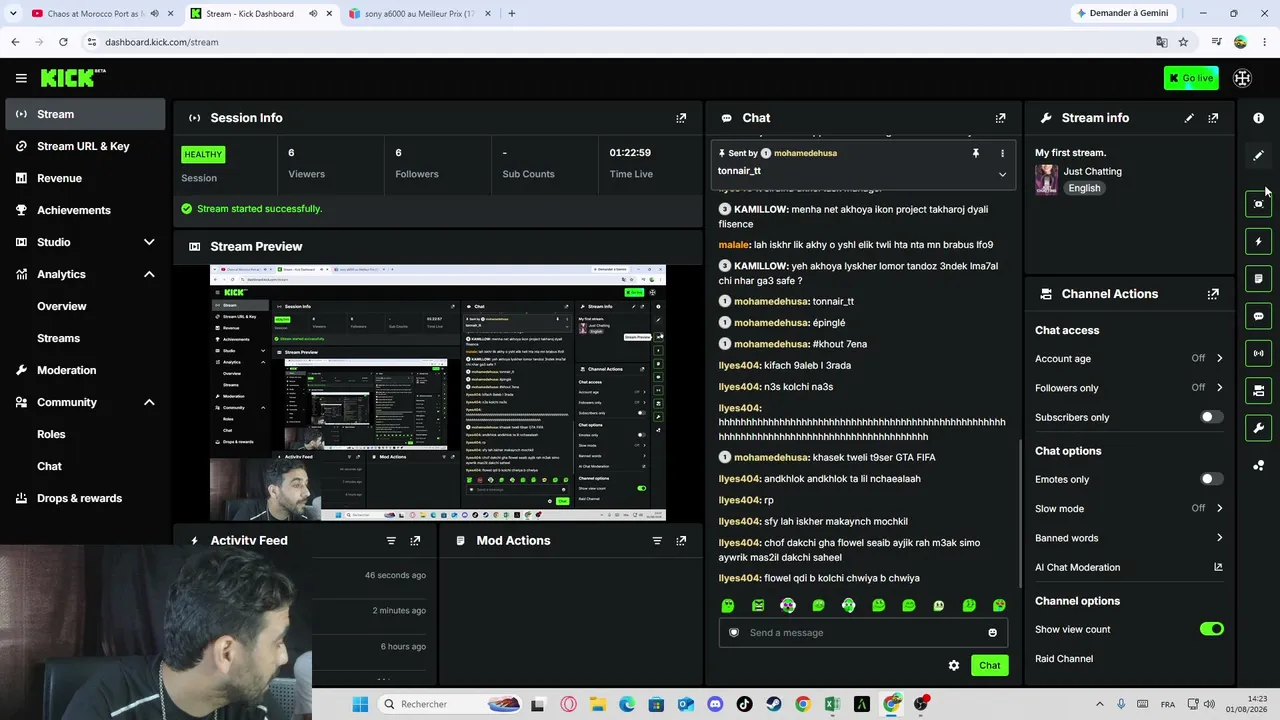Pop out the Activity Feed panel
This screenshot has height=720, width=1280.
[x=415, y=541]
